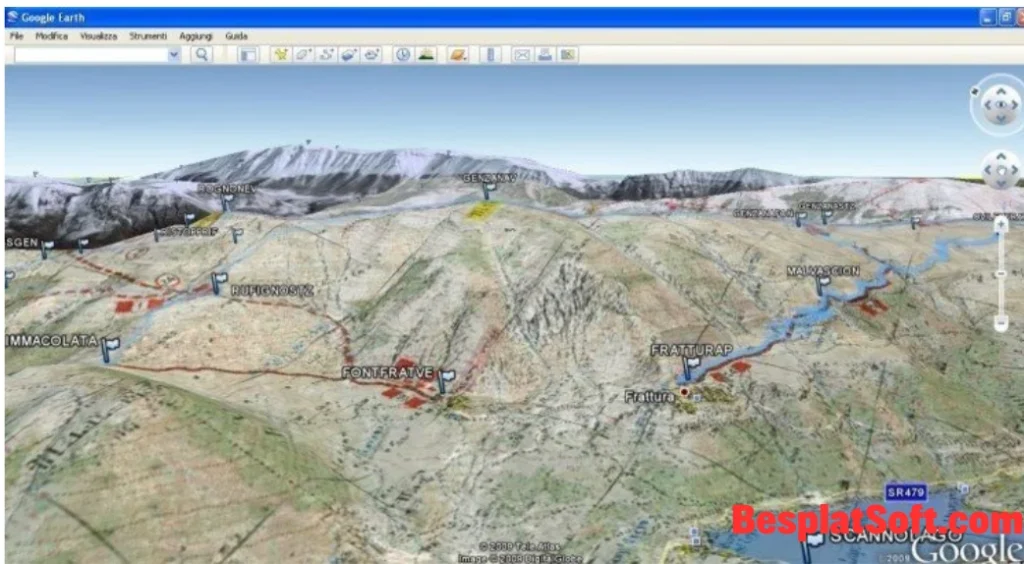Click the FRATTURAP placemark flag
1024x564 pixels.
coord(690,367)
